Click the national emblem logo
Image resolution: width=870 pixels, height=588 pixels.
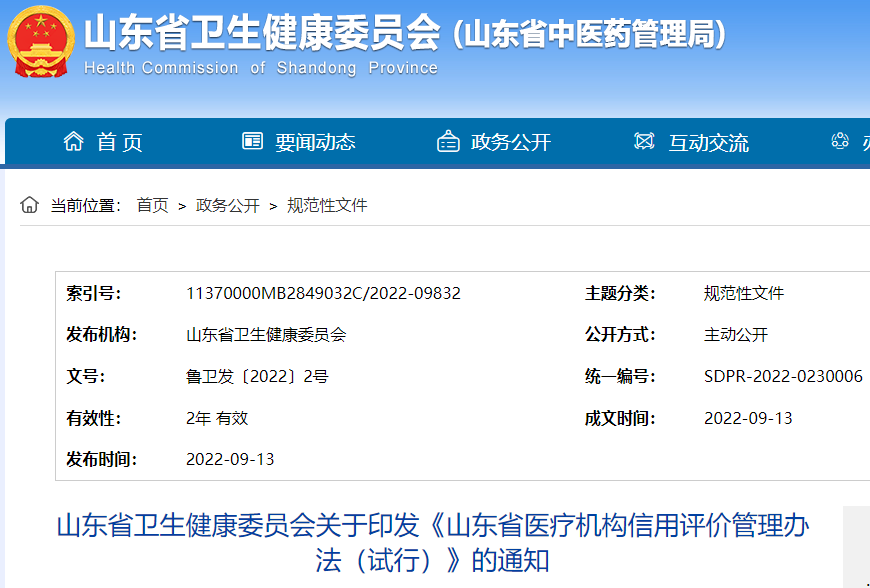click(41, 42)
